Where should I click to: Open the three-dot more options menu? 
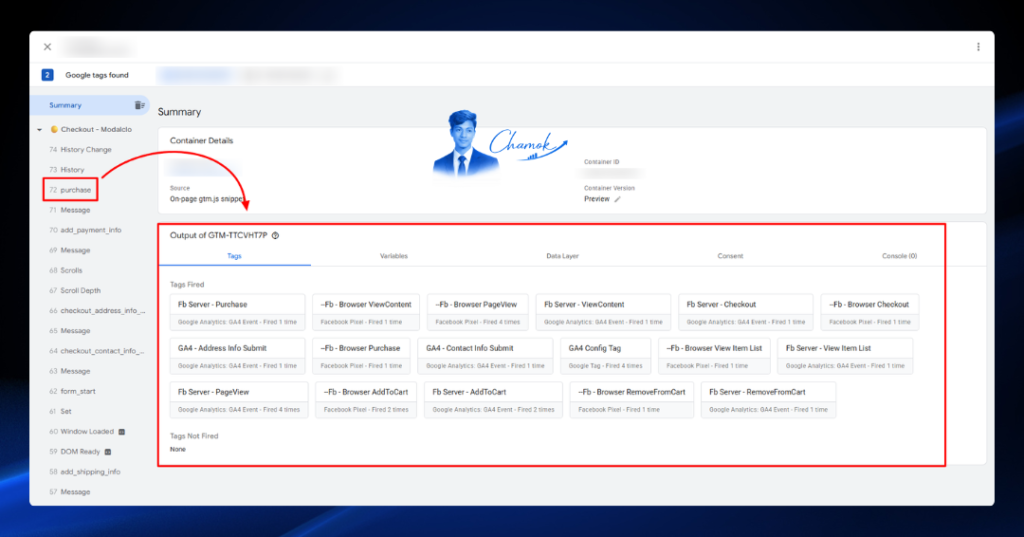pyautogui.click(x=978, y=47)
